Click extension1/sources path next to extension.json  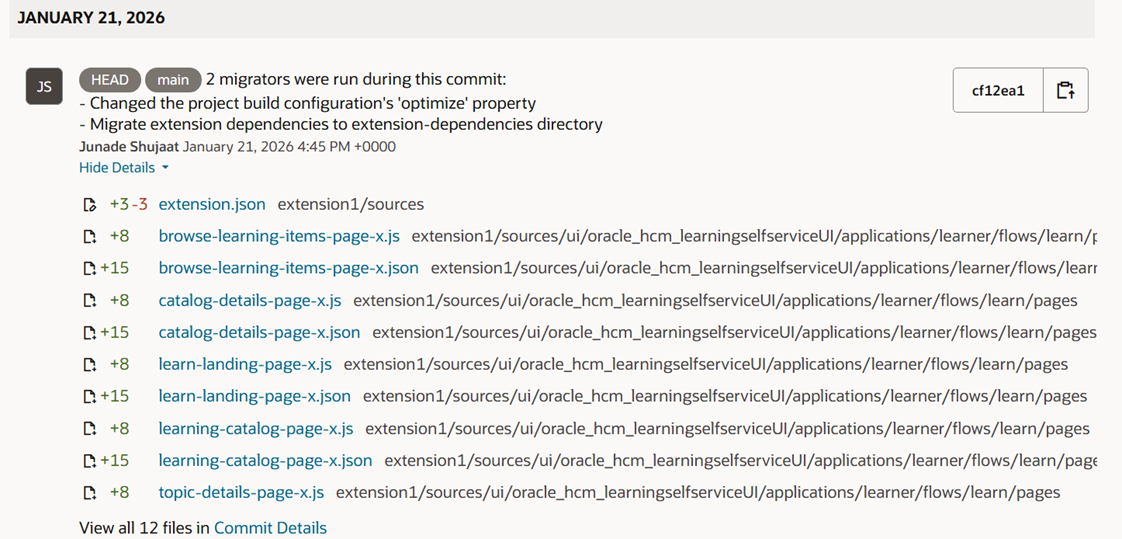351,205
